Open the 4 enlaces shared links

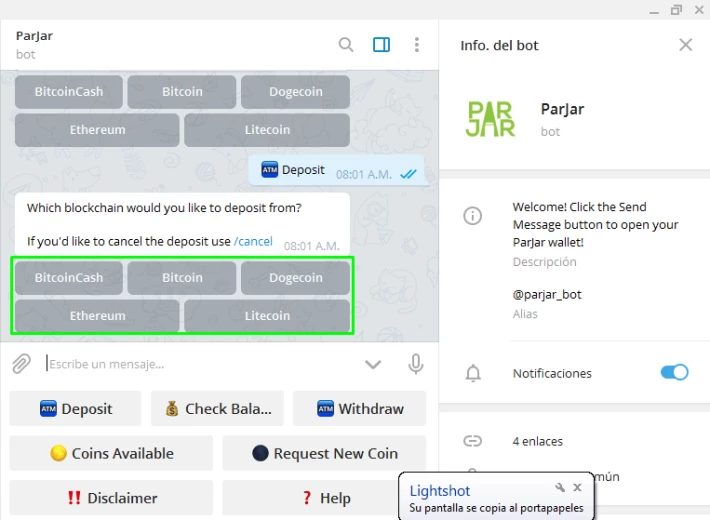(537, 441)
